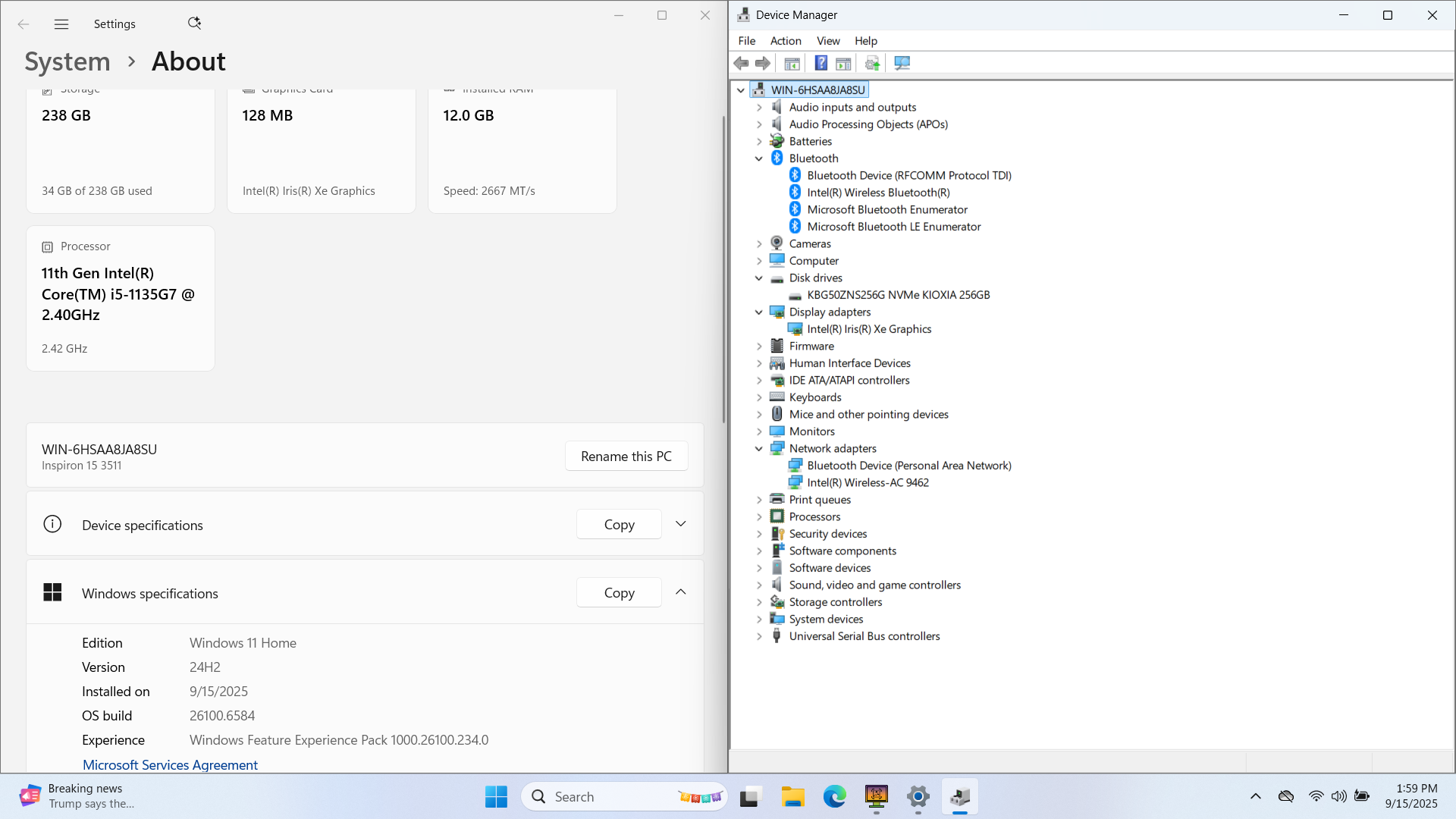Collapse the WIN-6HSAA8JA8SU root node
This screenshot has height=819, width=1456.
tap(741, 90)
